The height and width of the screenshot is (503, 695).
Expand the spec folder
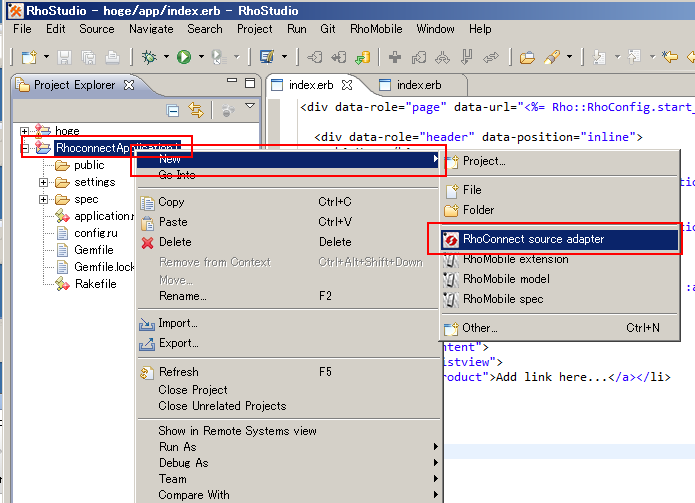pos(43,199)
